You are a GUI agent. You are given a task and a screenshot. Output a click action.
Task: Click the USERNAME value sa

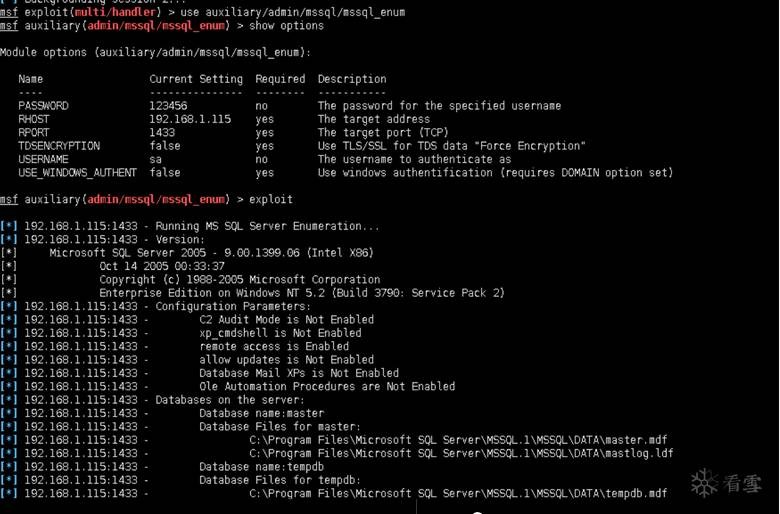pyautogui.click(x=156, y=159)
